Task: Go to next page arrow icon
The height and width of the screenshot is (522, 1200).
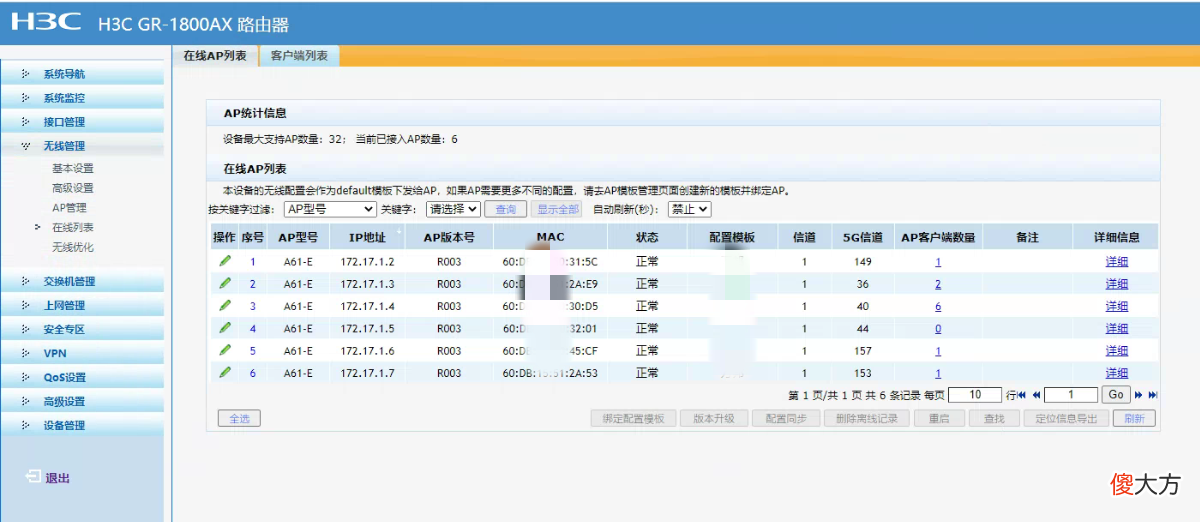Action: click(1139, 395)
